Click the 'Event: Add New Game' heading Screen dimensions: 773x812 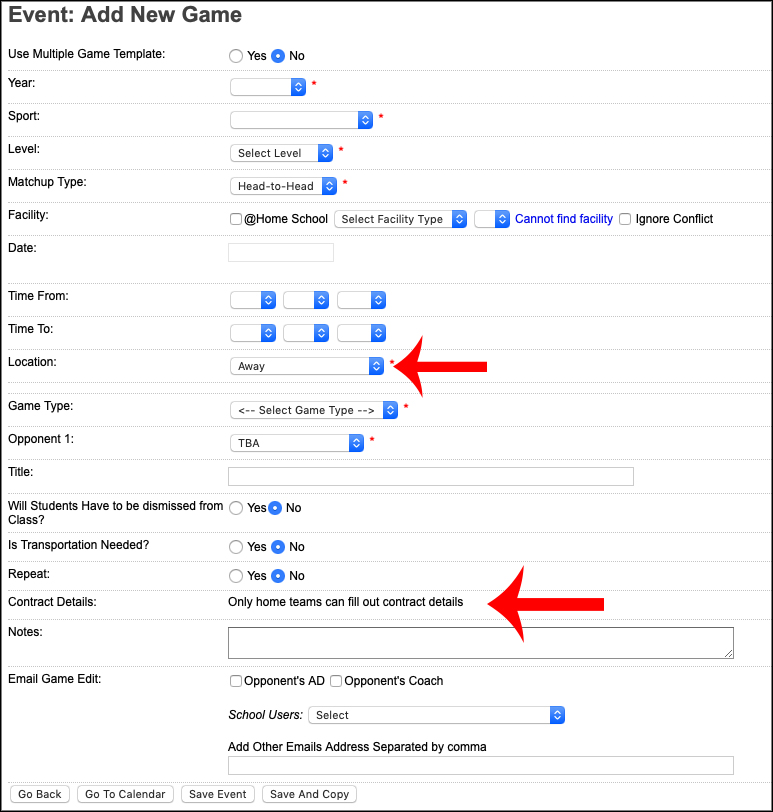[x=125, y=14]
